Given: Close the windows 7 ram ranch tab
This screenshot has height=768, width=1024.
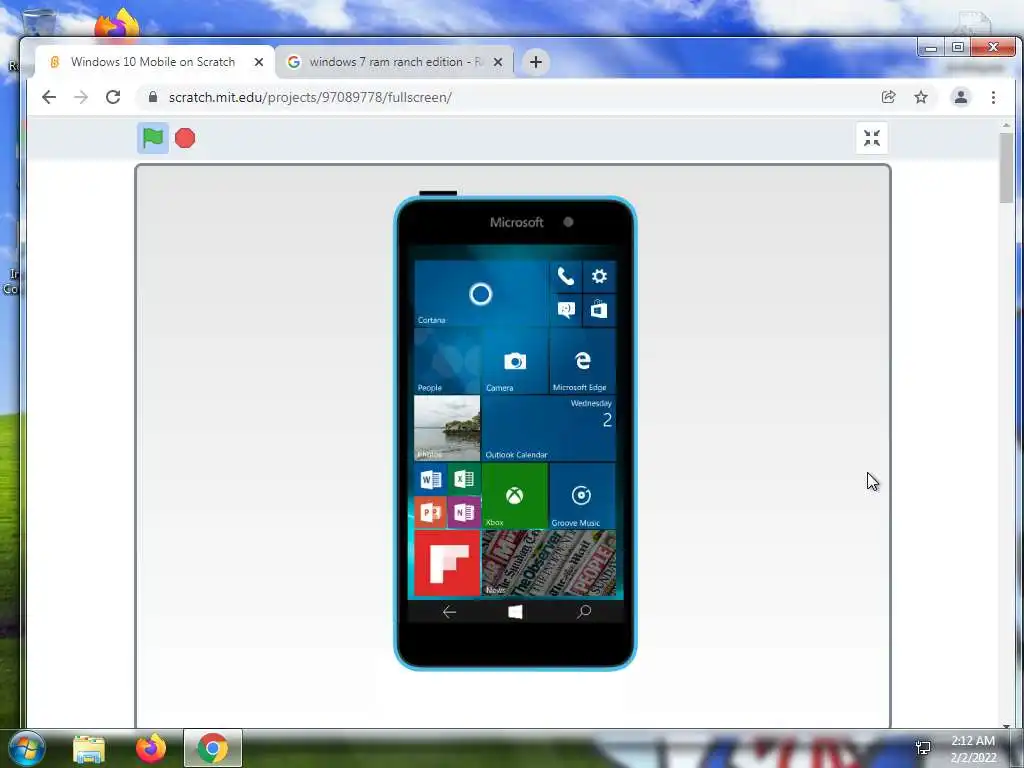Looking at the screenshot, I should point(498,62).
